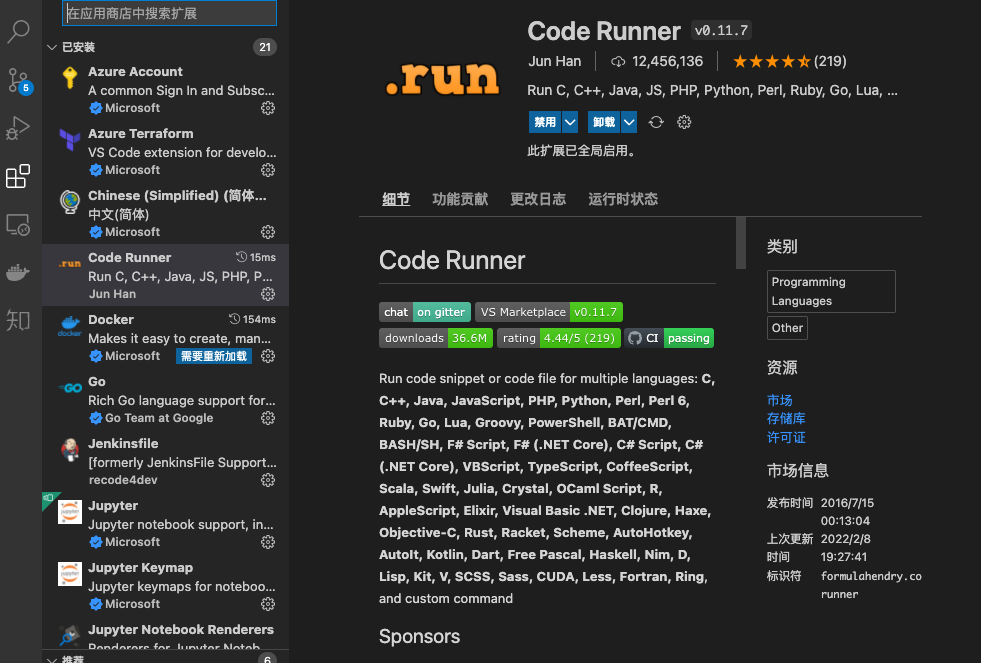This screenshot has height=663, width=981.
Task: Open the 存储库 resource link
Action: tap(786, 418)
